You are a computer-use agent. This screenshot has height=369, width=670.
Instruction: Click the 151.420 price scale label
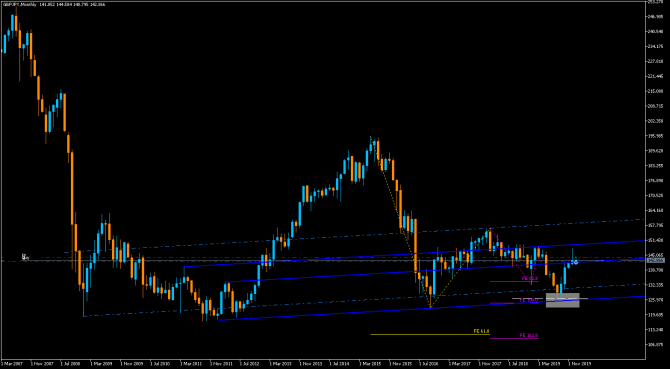click(x=656, y=240)
